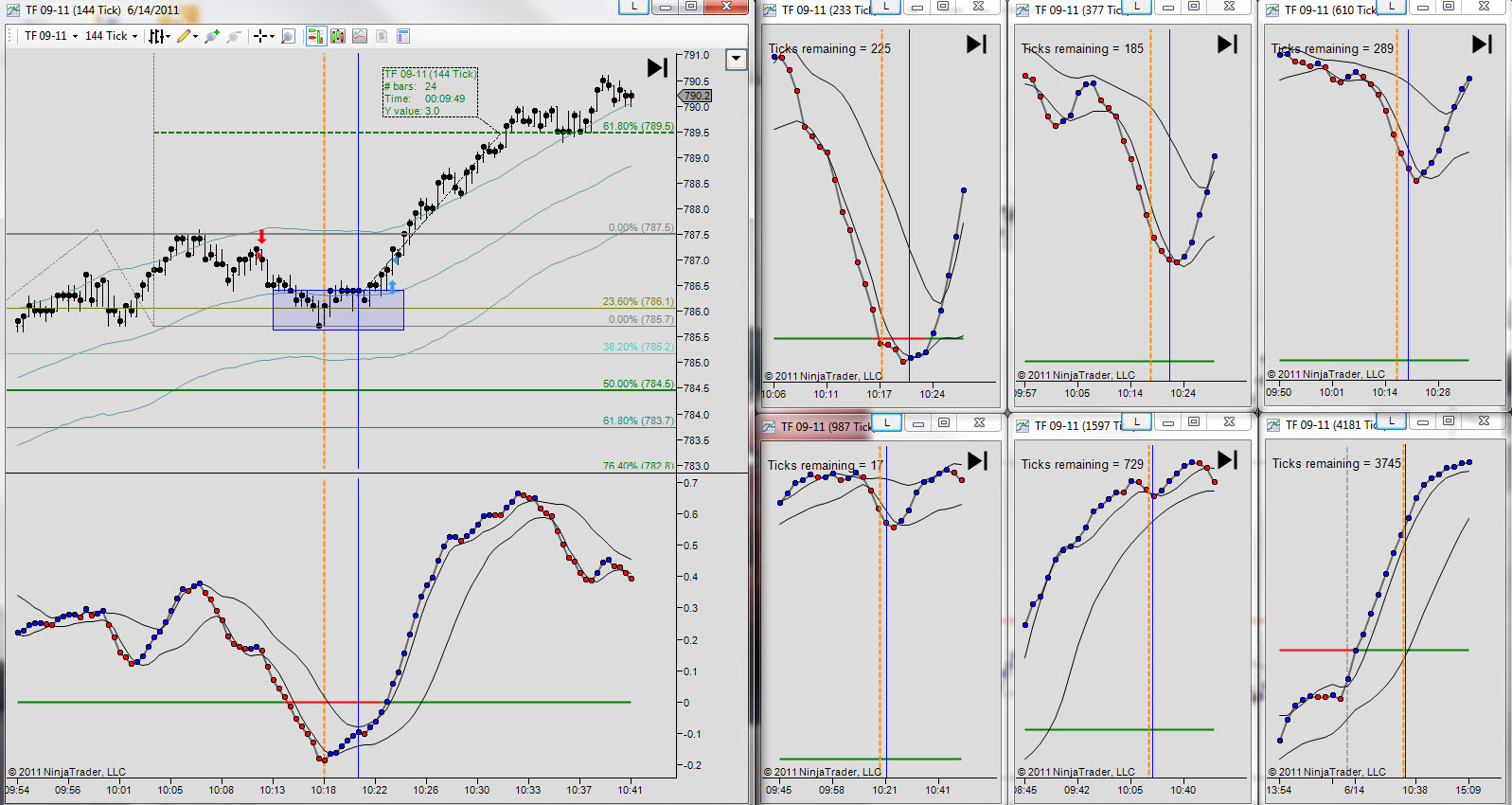Image resolution: width=1512 pixels, height=805 pixels.
Task: Click the strategies dollar-sign icon
Action: [382, 36]
